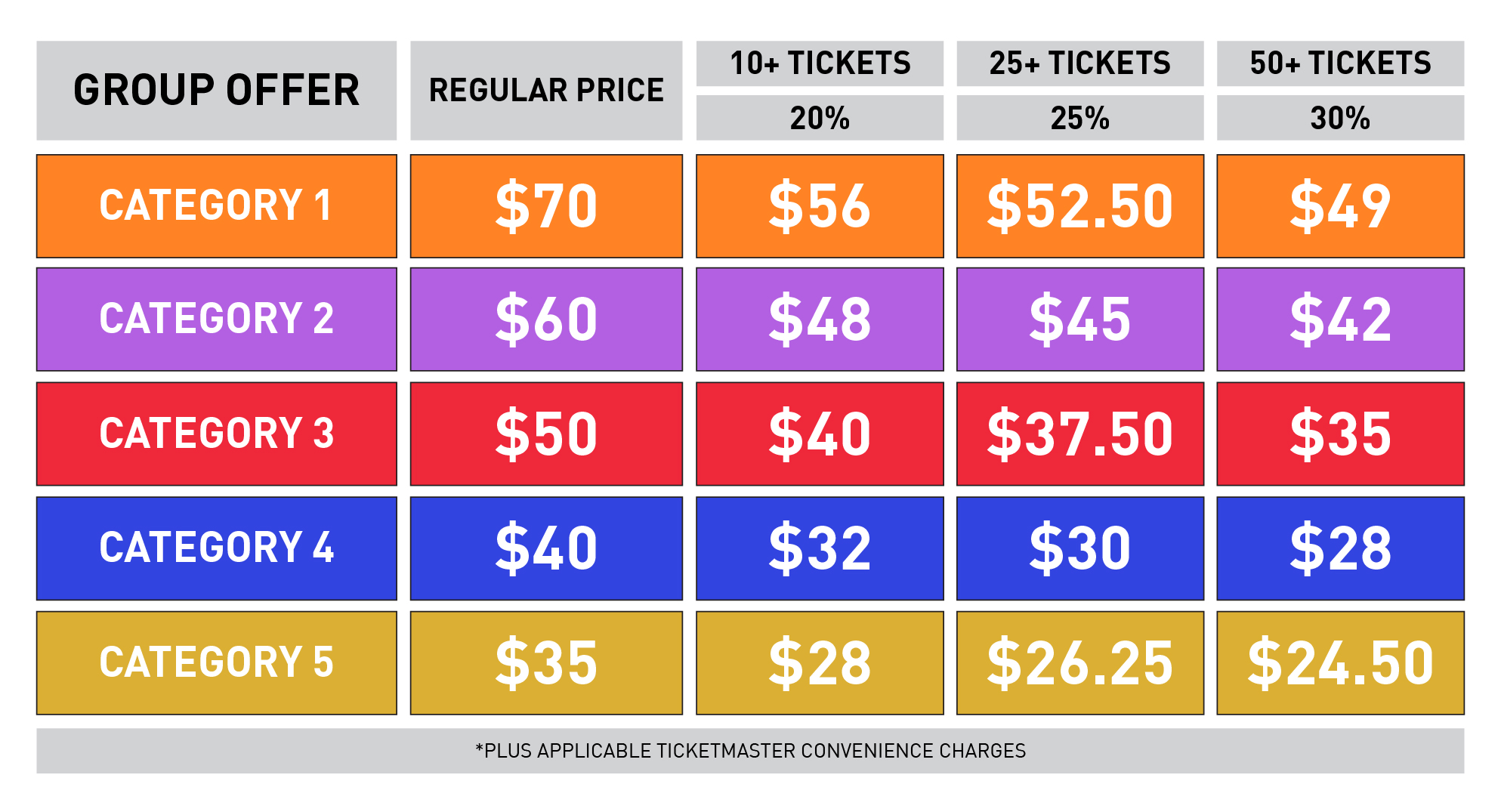Click the red CATEGORY 3 label

click(x=216, y=434)
